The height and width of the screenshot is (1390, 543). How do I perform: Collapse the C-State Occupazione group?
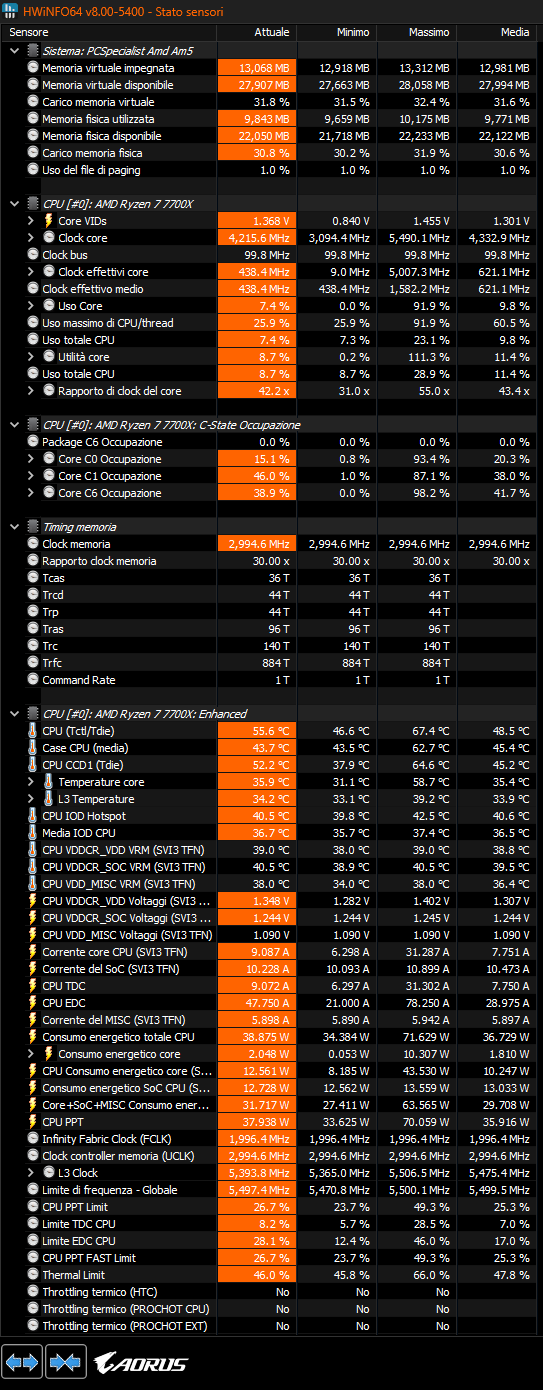(x=16, y=425)
